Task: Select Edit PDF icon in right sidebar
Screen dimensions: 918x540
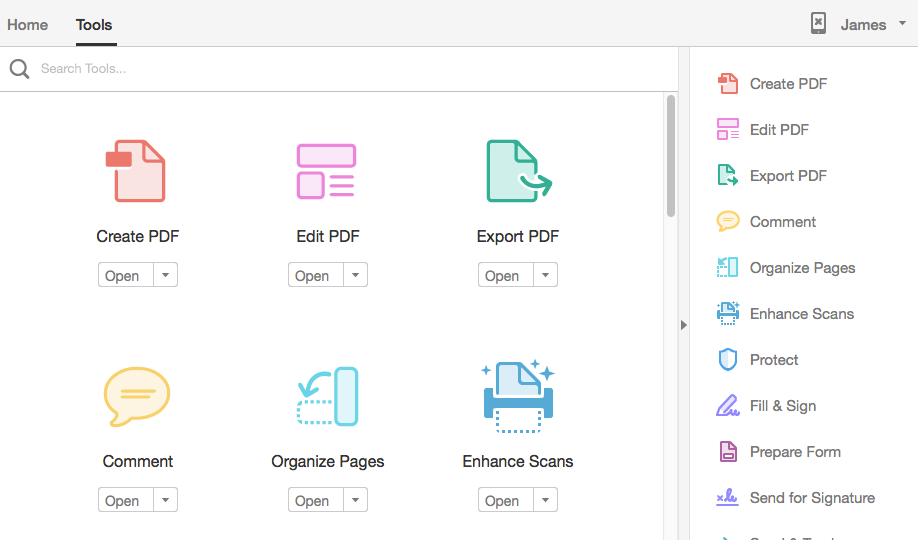Action: click(x=728, y=129)
